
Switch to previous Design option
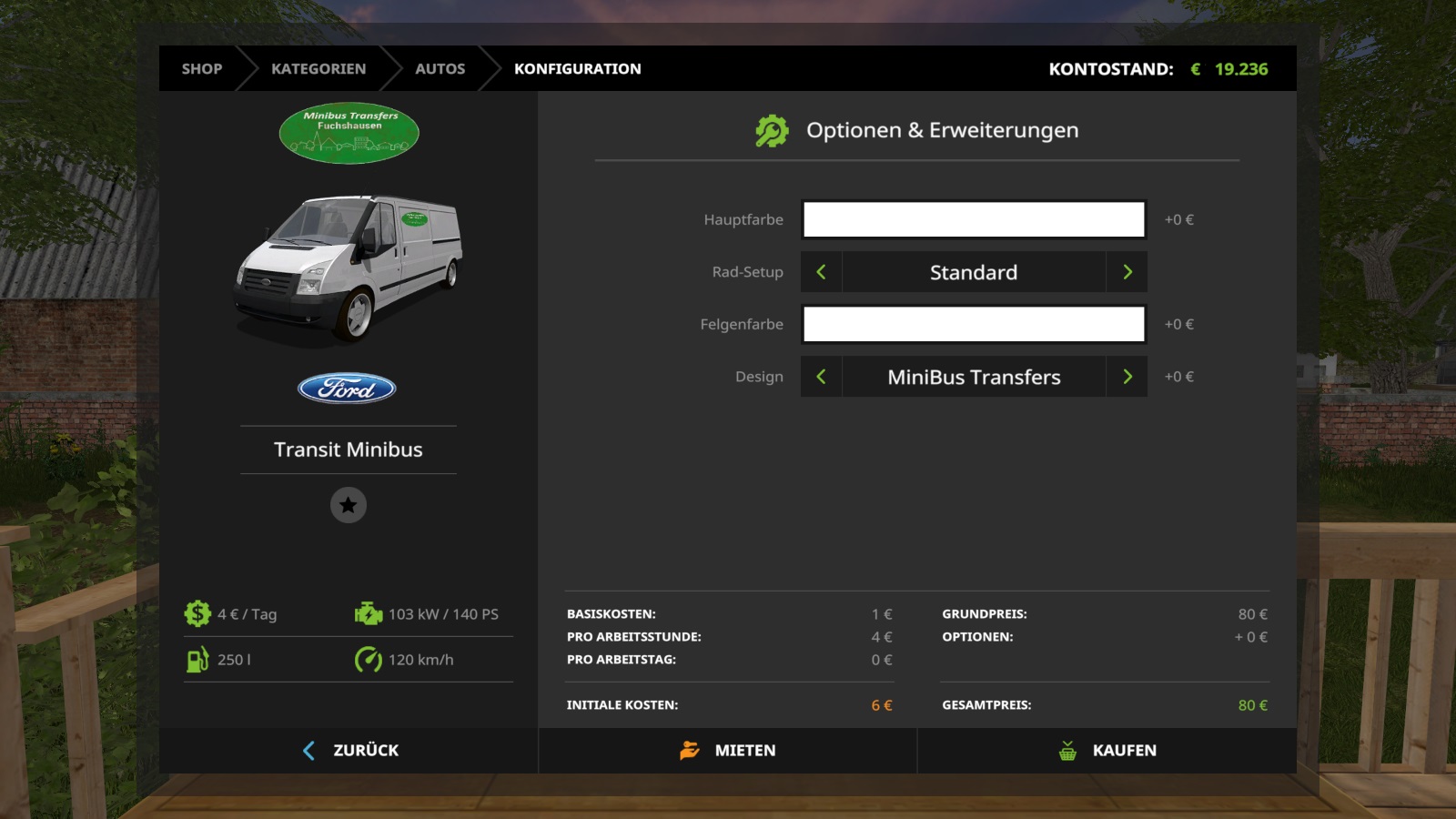pyautogui.click(x=821, y=377)
